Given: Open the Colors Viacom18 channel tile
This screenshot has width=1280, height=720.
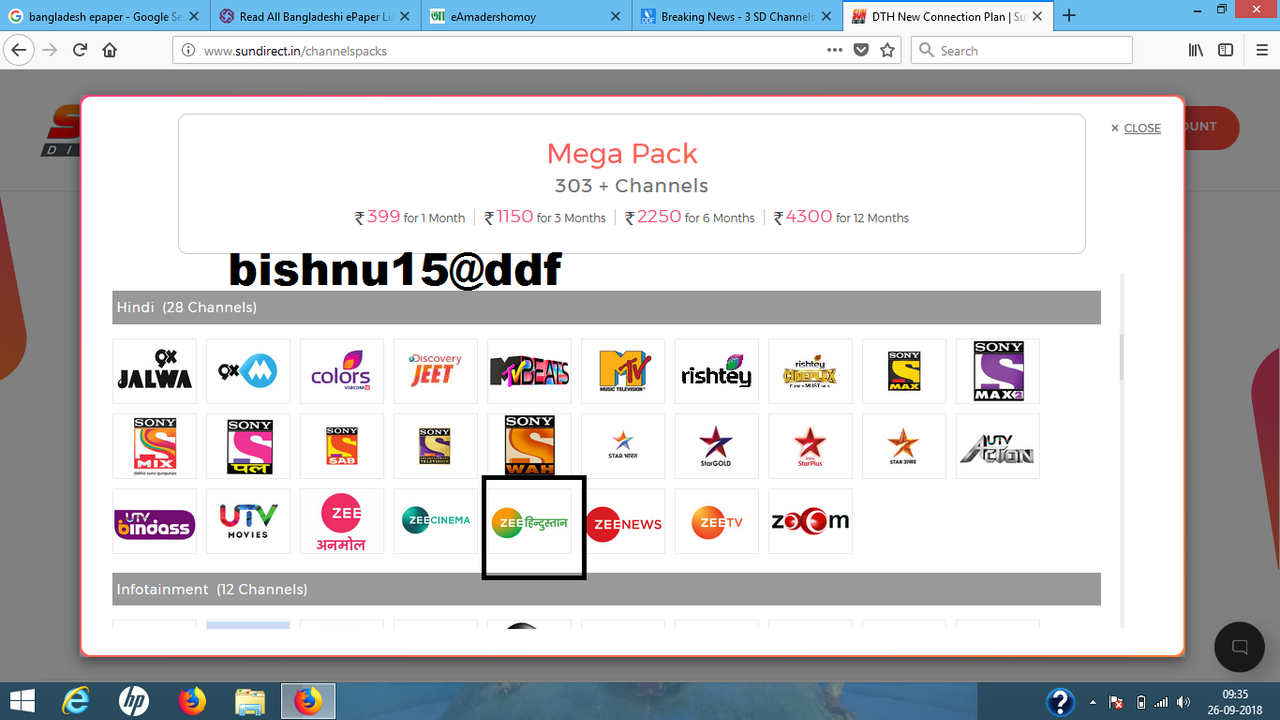Looking at the screenshot, I should tap(342, 371).
